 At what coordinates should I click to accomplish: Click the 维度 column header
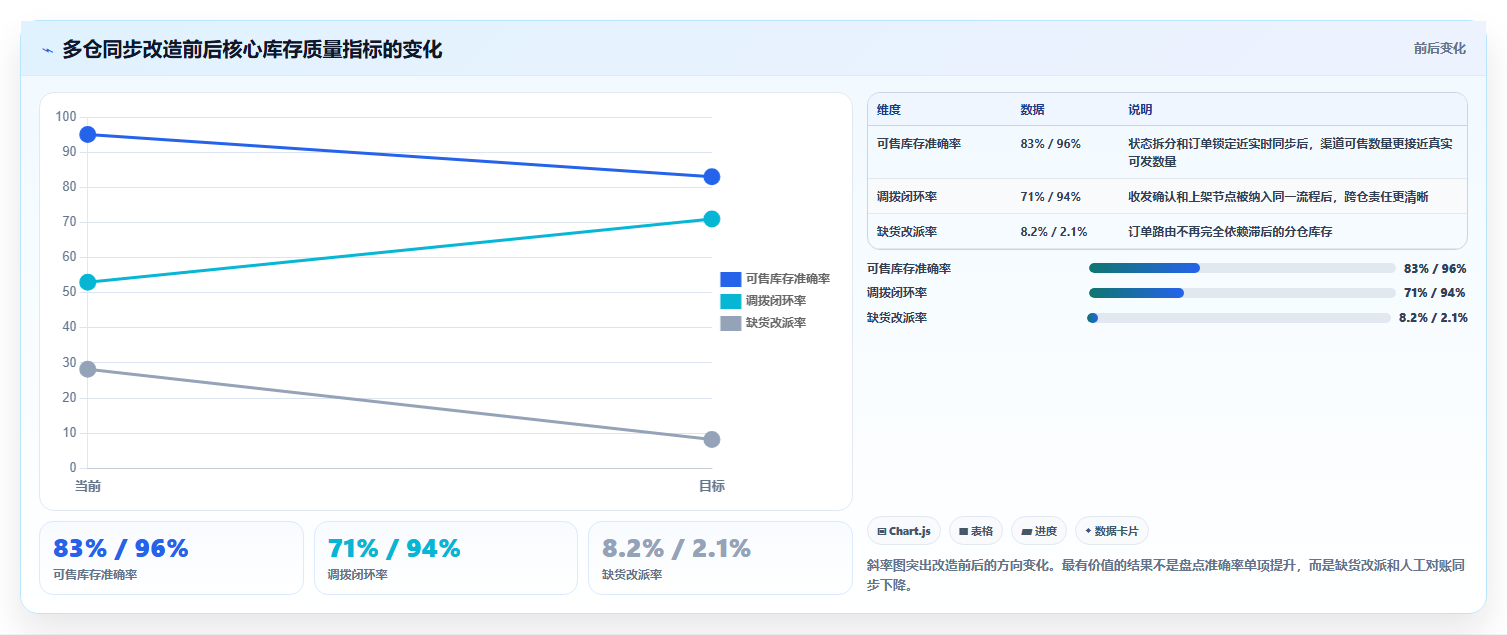click(x=889, y=110)
